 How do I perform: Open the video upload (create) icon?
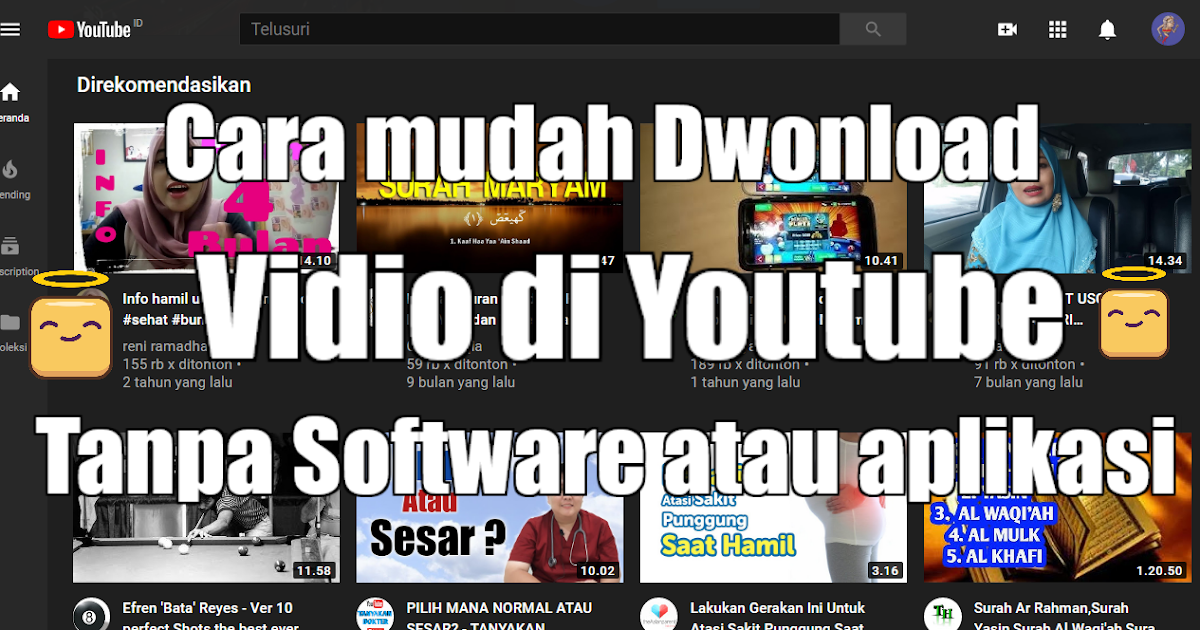coord(1008,29)
